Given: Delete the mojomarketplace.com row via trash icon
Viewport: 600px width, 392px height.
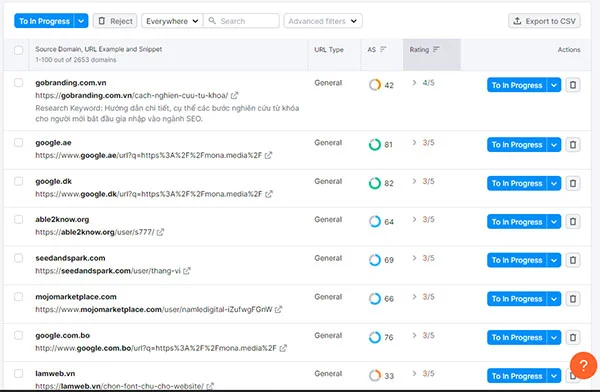Looking at the screenshot, I should point(573,299).
